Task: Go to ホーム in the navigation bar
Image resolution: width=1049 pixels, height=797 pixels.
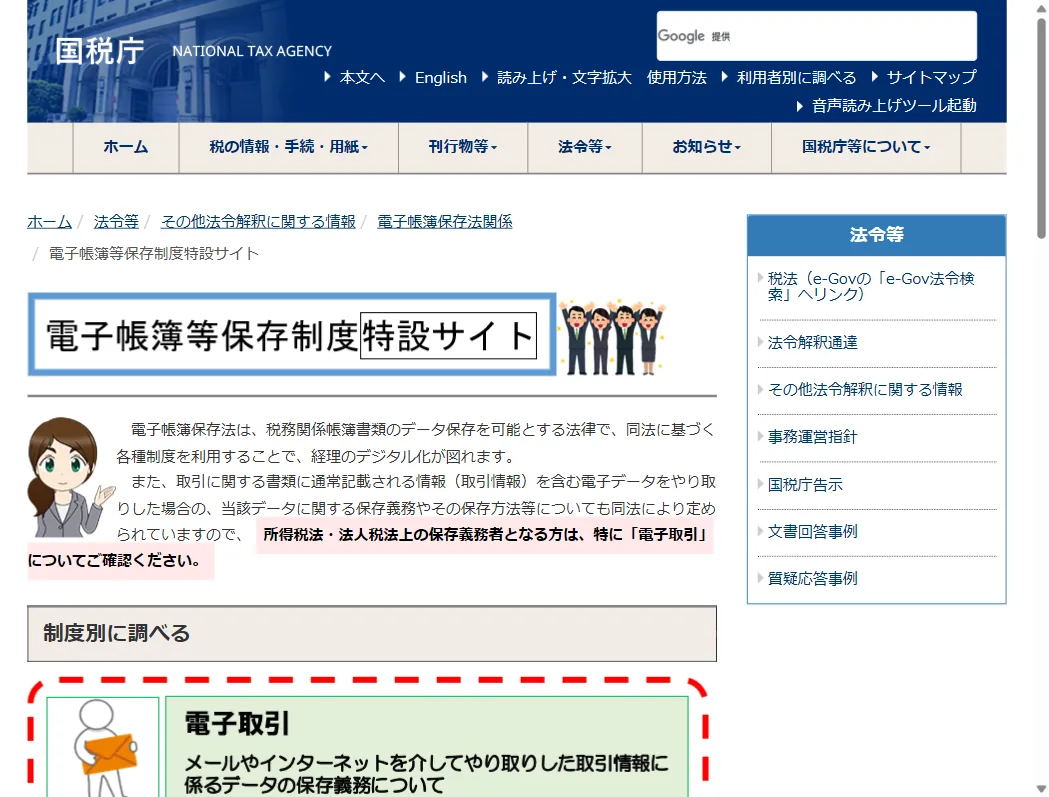Action: tap(126, 147)
